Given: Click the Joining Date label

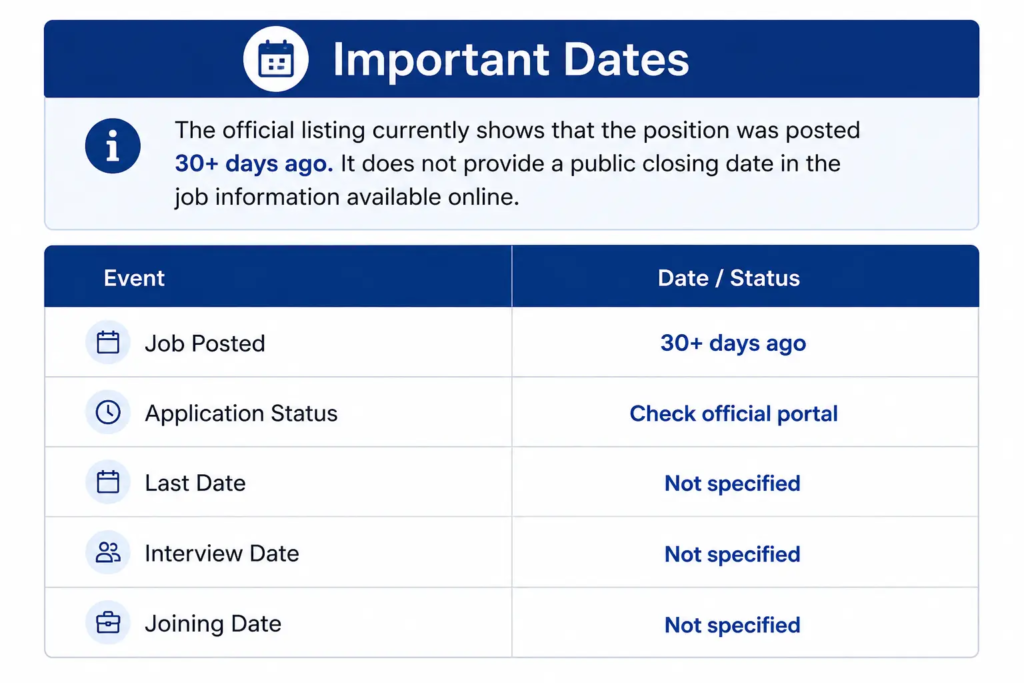Looking at the screenshot, I should tap(213, 624).
